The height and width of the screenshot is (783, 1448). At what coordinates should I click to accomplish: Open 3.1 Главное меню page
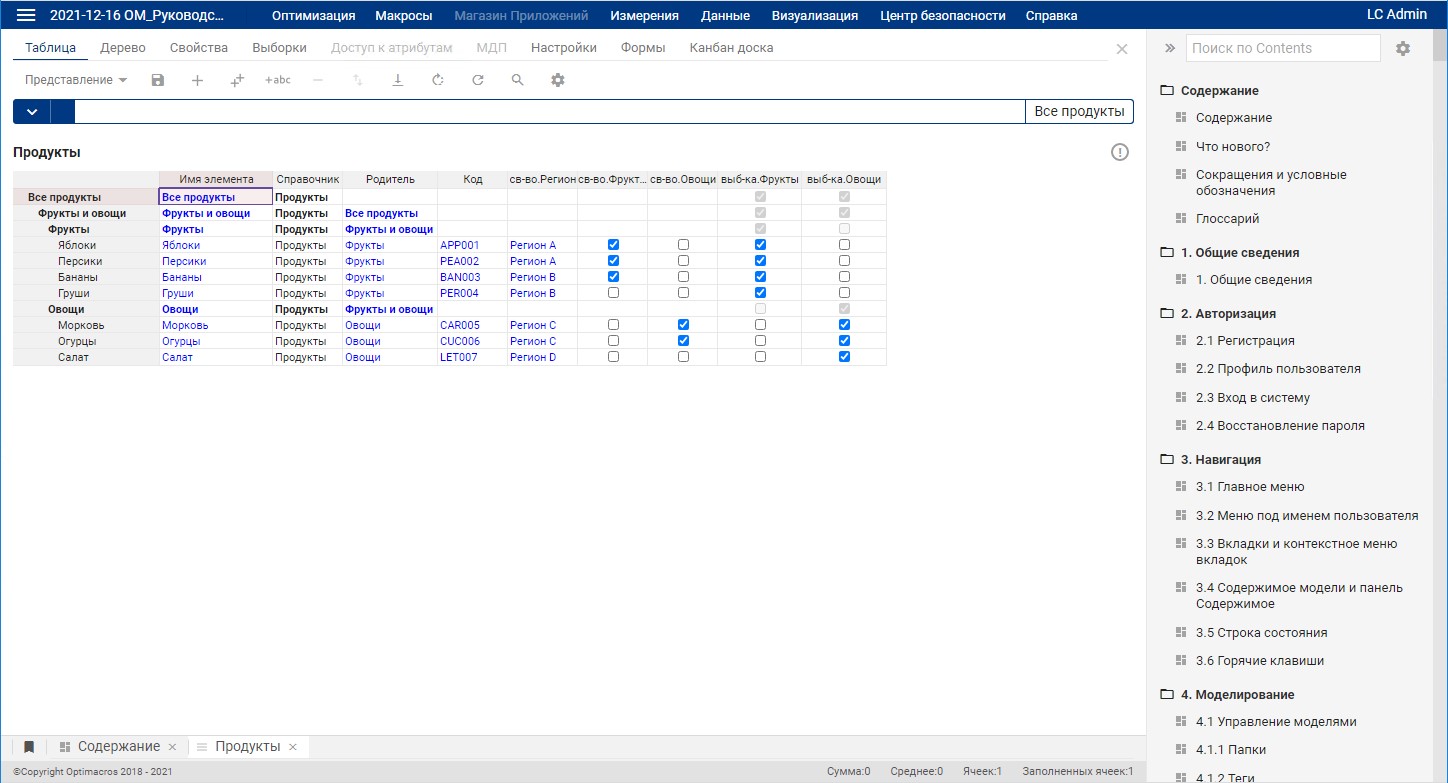(x=1250, y=487)
